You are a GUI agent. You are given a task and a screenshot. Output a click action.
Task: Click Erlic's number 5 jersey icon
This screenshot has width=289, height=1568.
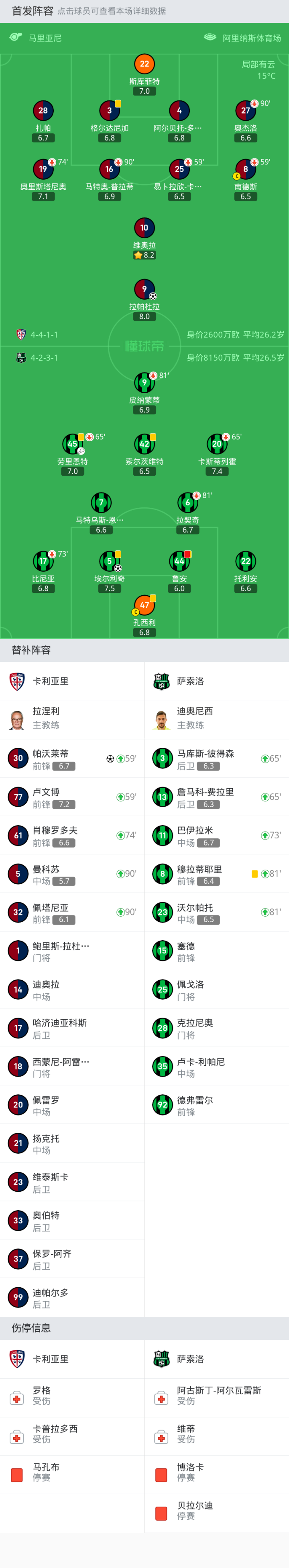[110, 561]
